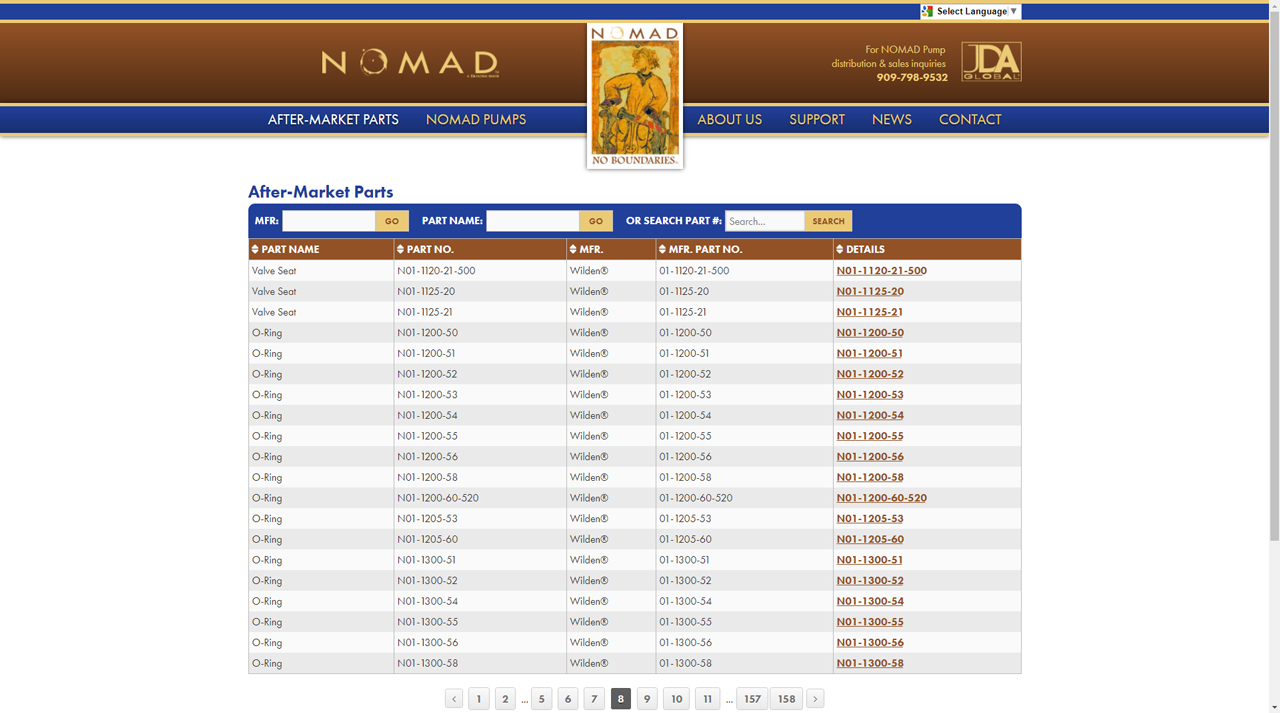Click GO button next to MFR field
Screen dimensions: 1280x713
pyautogui.click(x=392, y=221)
